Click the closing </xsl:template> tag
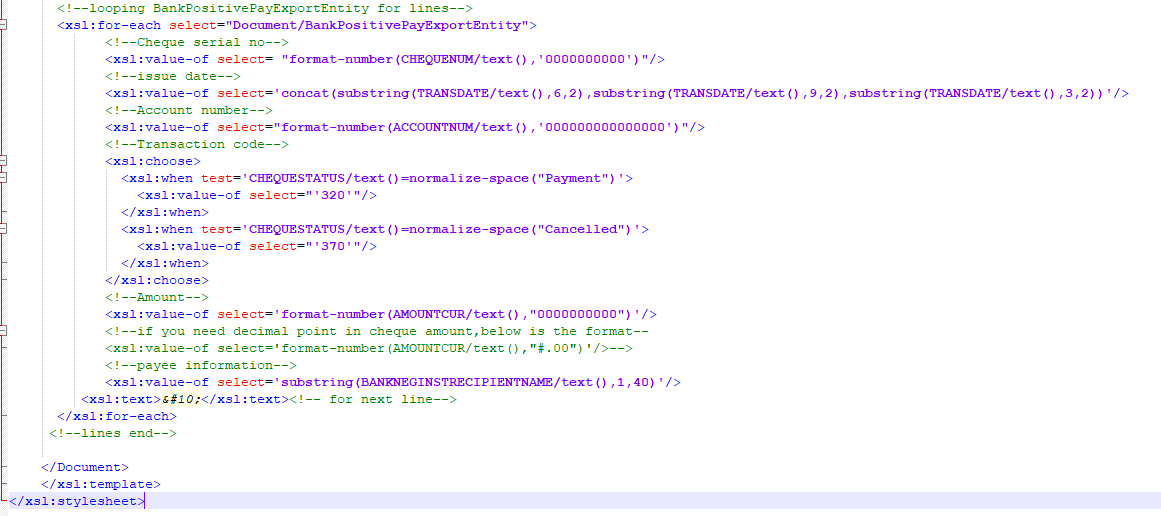Viewport: 1161px width, 516px height. 101,484
